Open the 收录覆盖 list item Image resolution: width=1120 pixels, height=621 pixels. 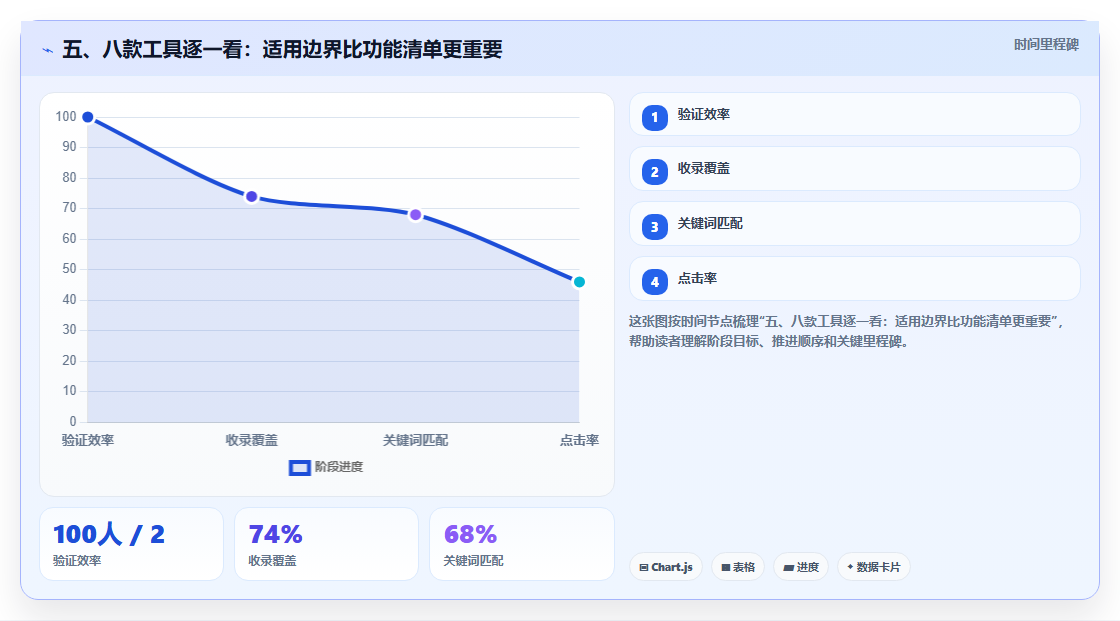(x=854, y=169)
